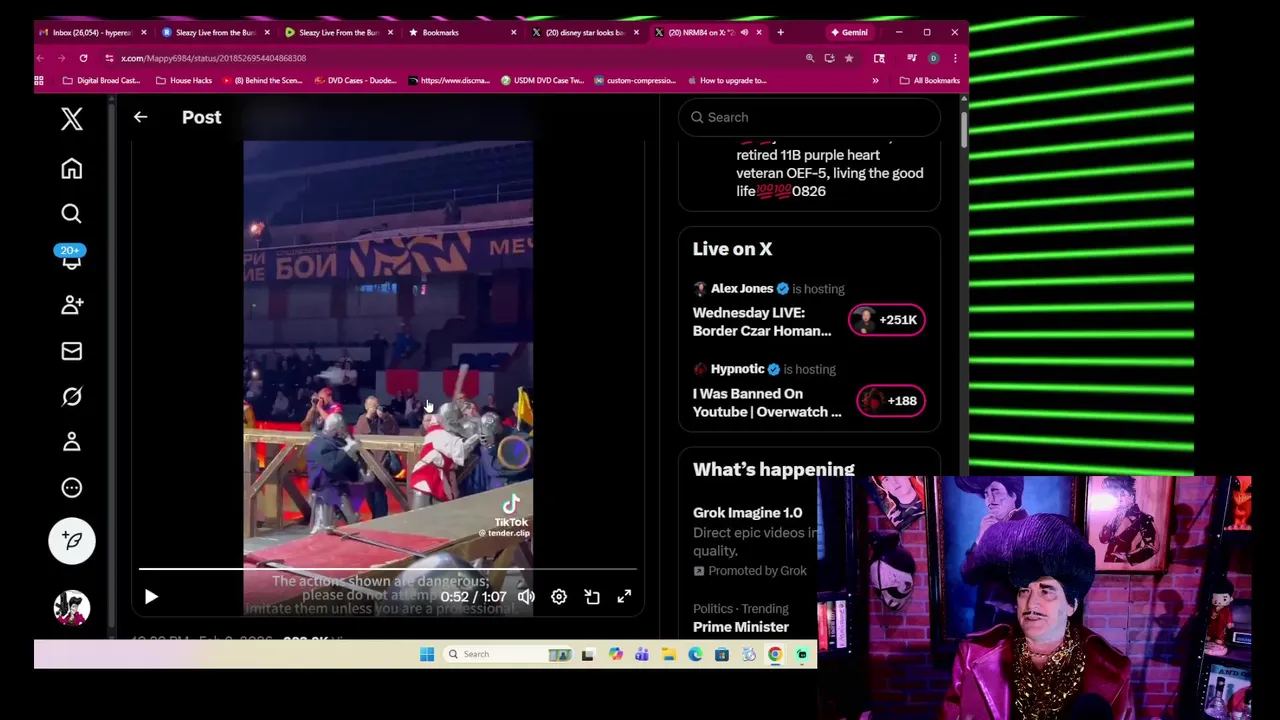1280x720 pixels.
Task: Open DVD Cases - Duode bookmark
Action: pyautogui.click(x=355, y=80)
